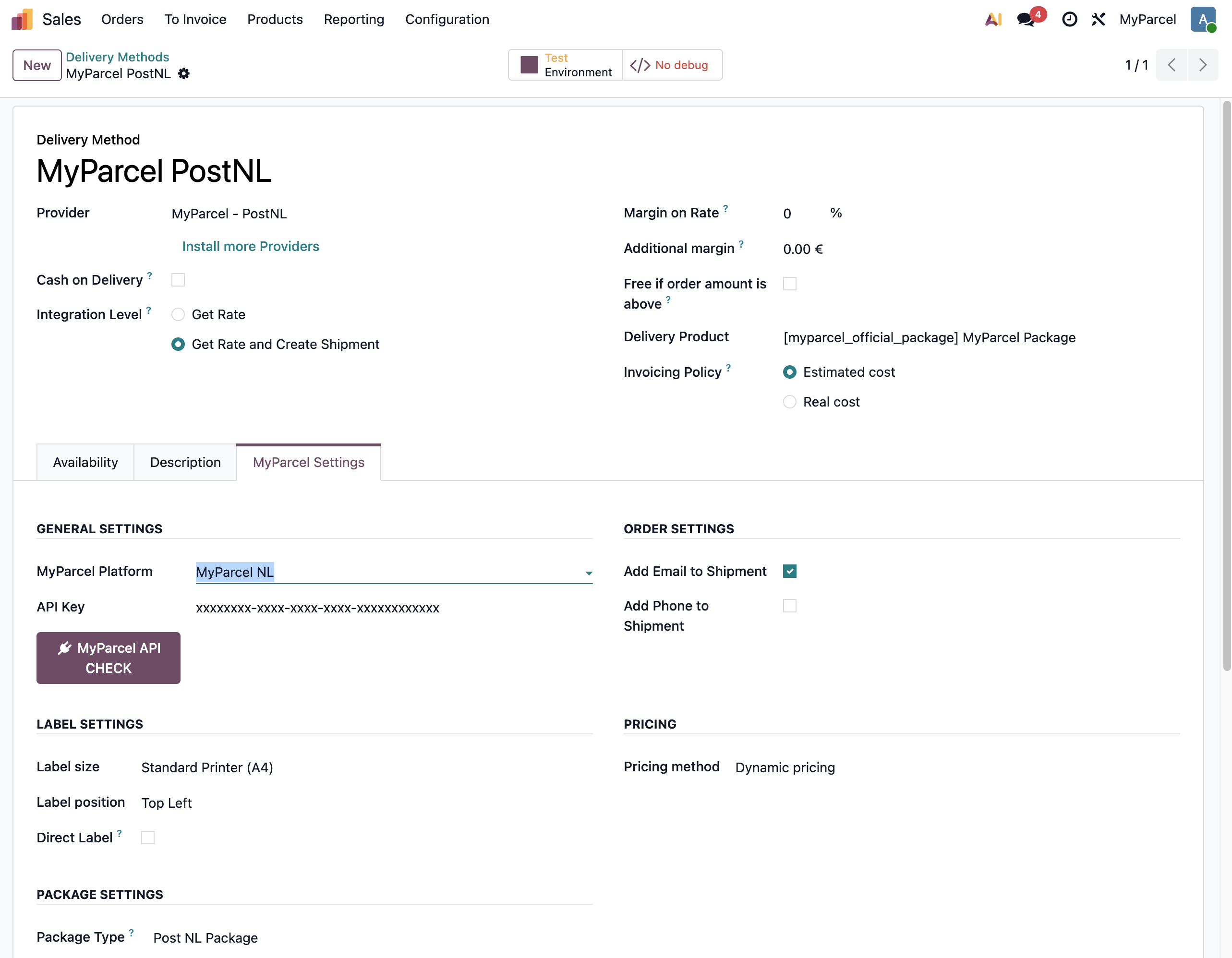The height and width of the screenshot is (958, 1232).
Task: Open the user avatar menu
Action: 1203,20
